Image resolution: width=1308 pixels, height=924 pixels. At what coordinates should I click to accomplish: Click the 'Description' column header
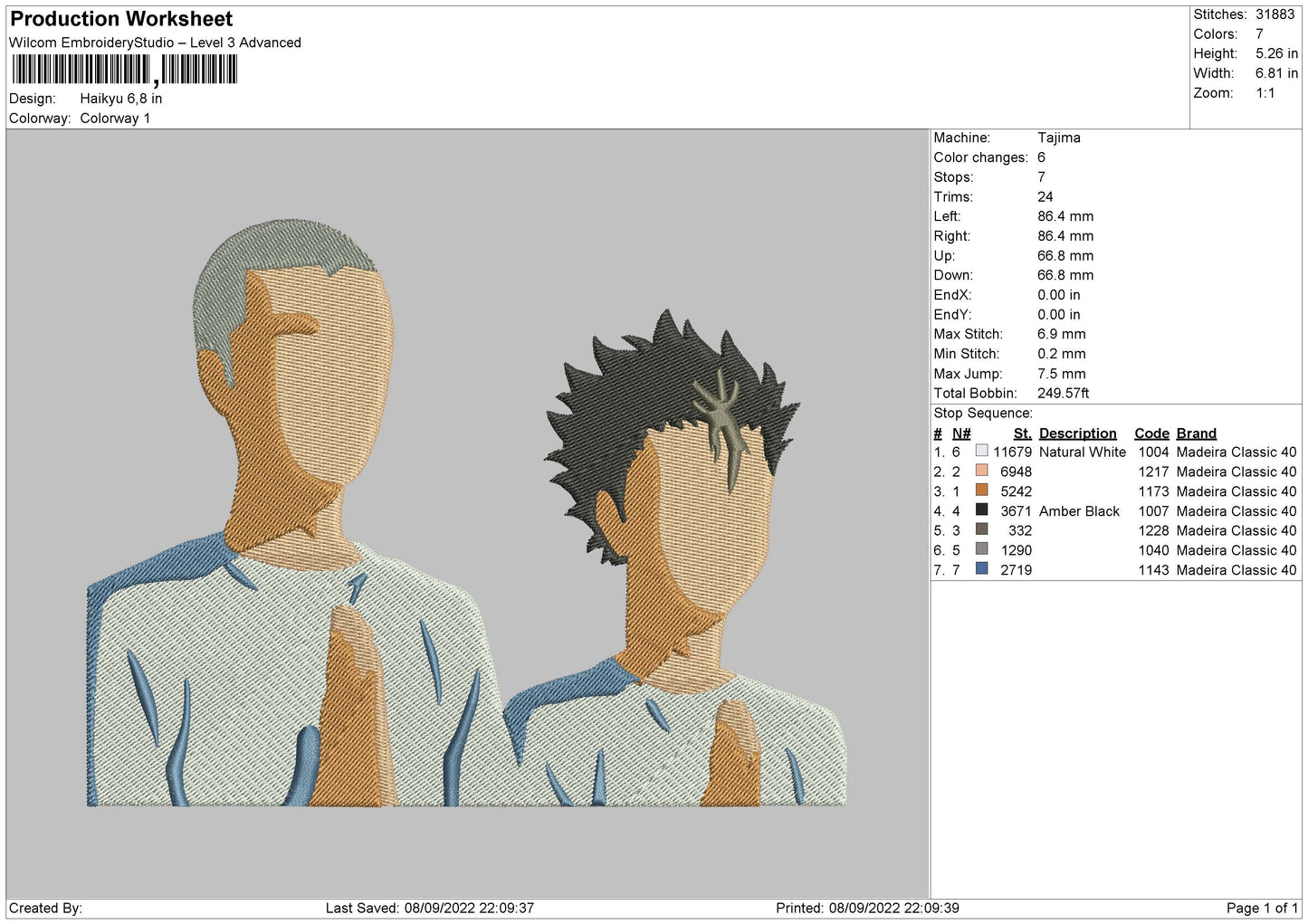[1078, 433]
